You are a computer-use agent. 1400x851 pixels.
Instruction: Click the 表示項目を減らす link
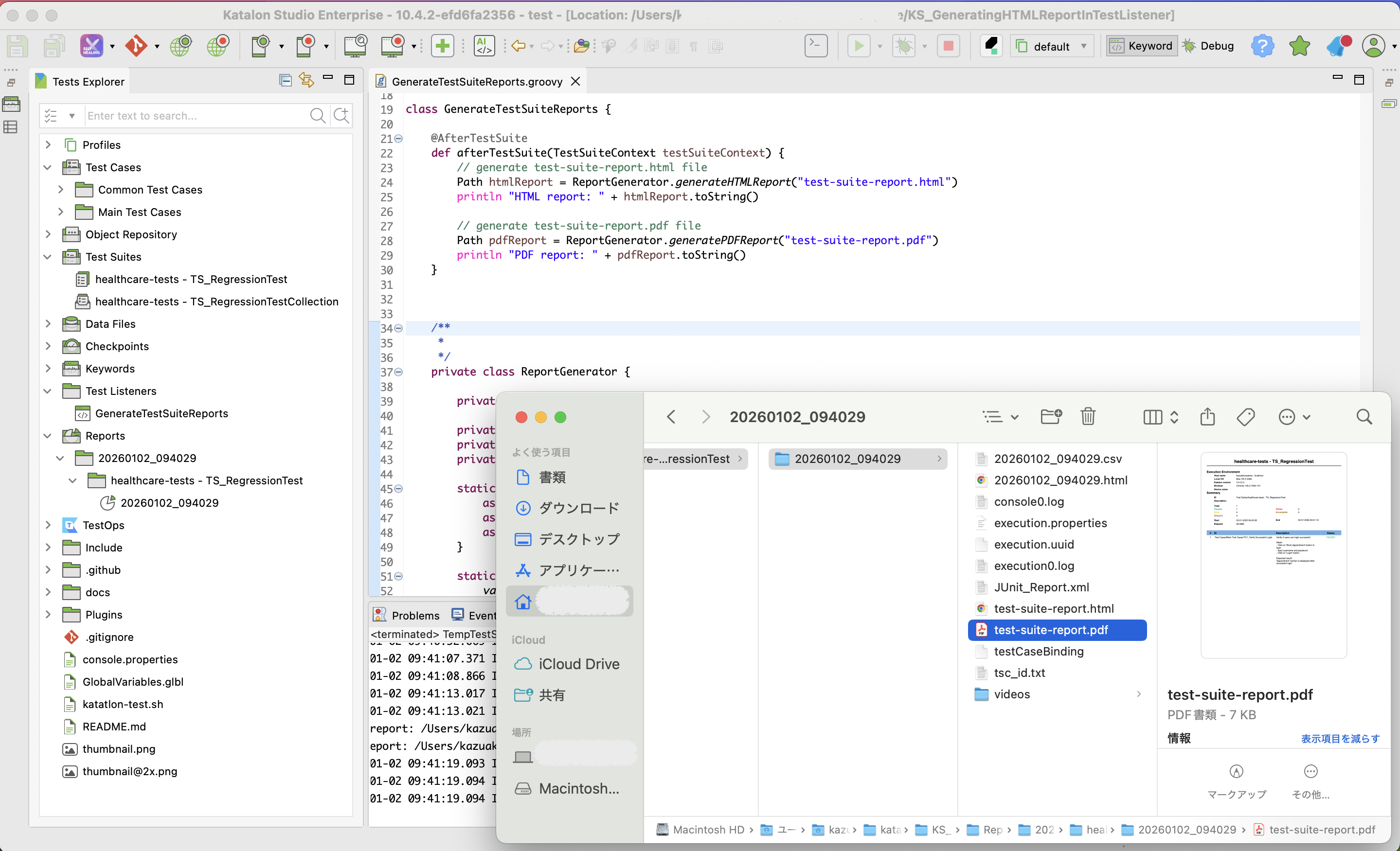pos(1340,738)
